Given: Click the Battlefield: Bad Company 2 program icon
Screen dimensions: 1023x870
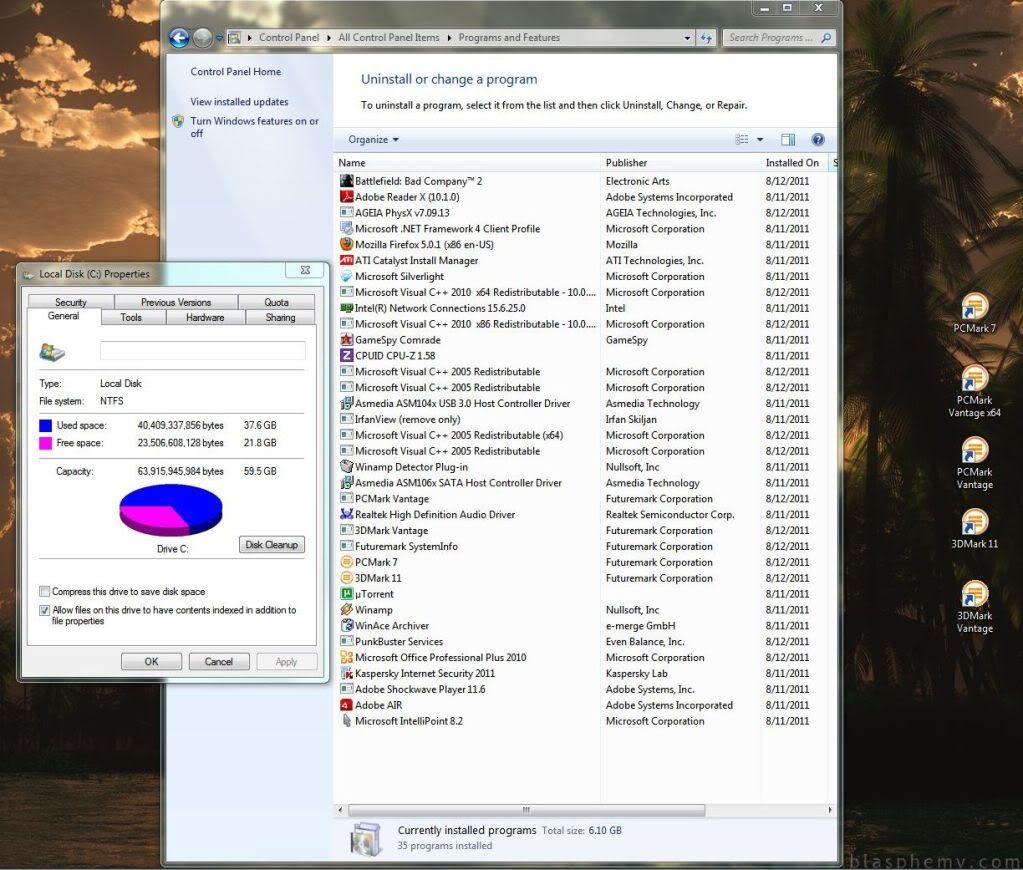Looking at the screenshot, I should click(346, 181).
